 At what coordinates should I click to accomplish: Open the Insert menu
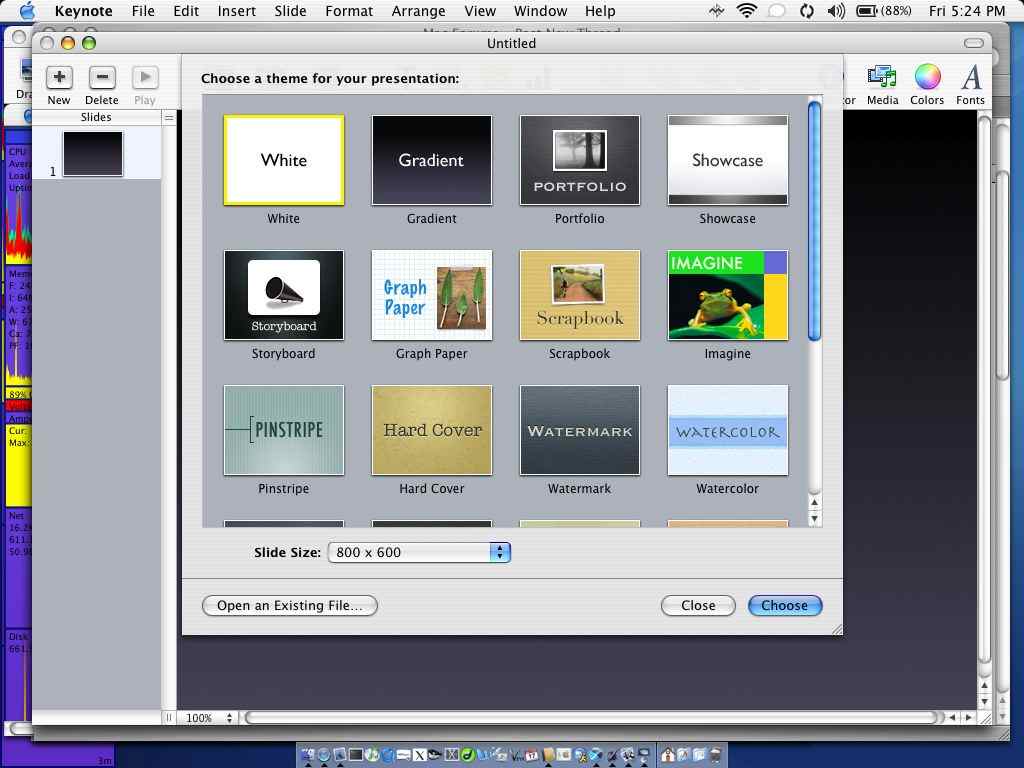[236, 11]
